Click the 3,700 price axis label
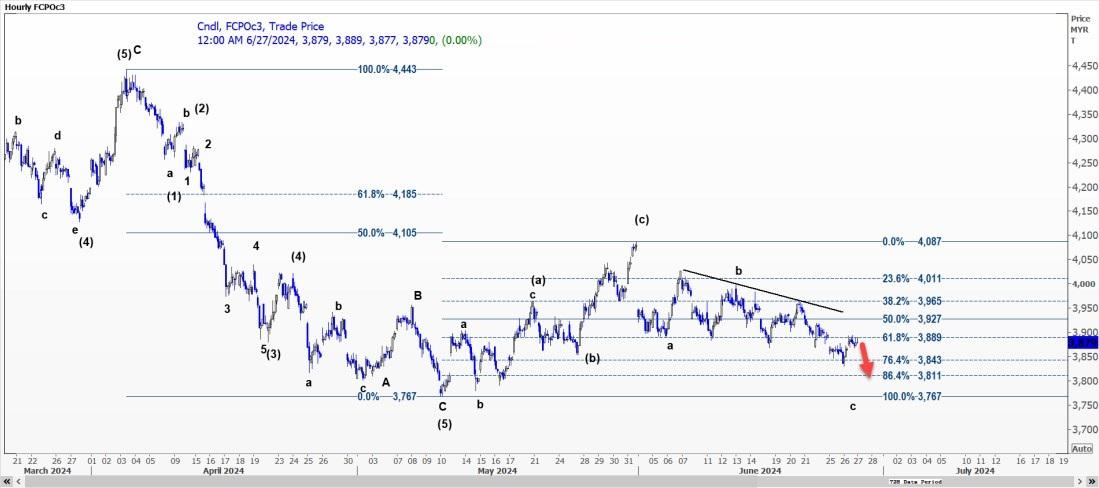Image resolution: width=1099 pixels, height=488 pixels. pyautogui.click(x=1084, y=429)
